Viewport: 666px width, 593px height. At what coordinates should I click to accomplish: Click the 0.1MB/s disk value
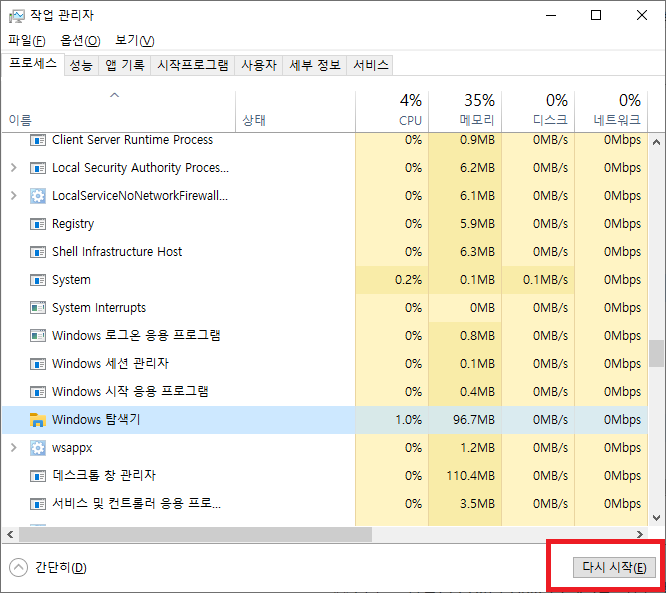[x=545, y=280]
